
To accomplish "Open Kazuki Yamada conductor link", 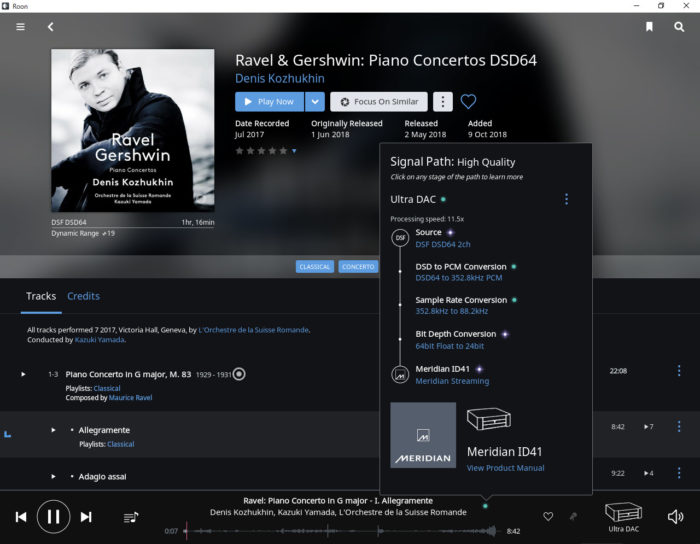I will [100, 340].
